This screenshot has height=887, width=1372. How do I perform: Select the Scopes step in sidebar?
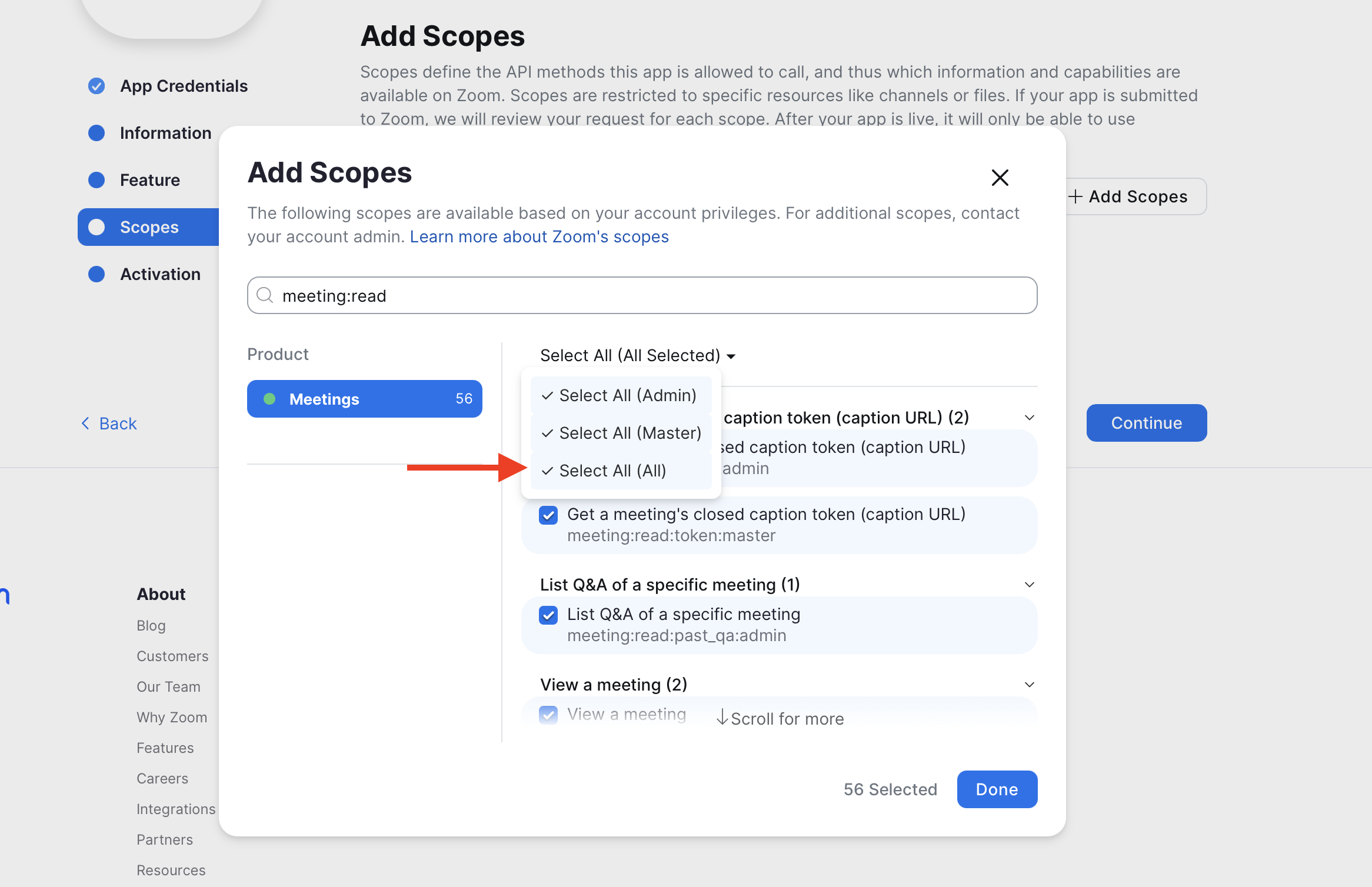[x=148, y=227]
